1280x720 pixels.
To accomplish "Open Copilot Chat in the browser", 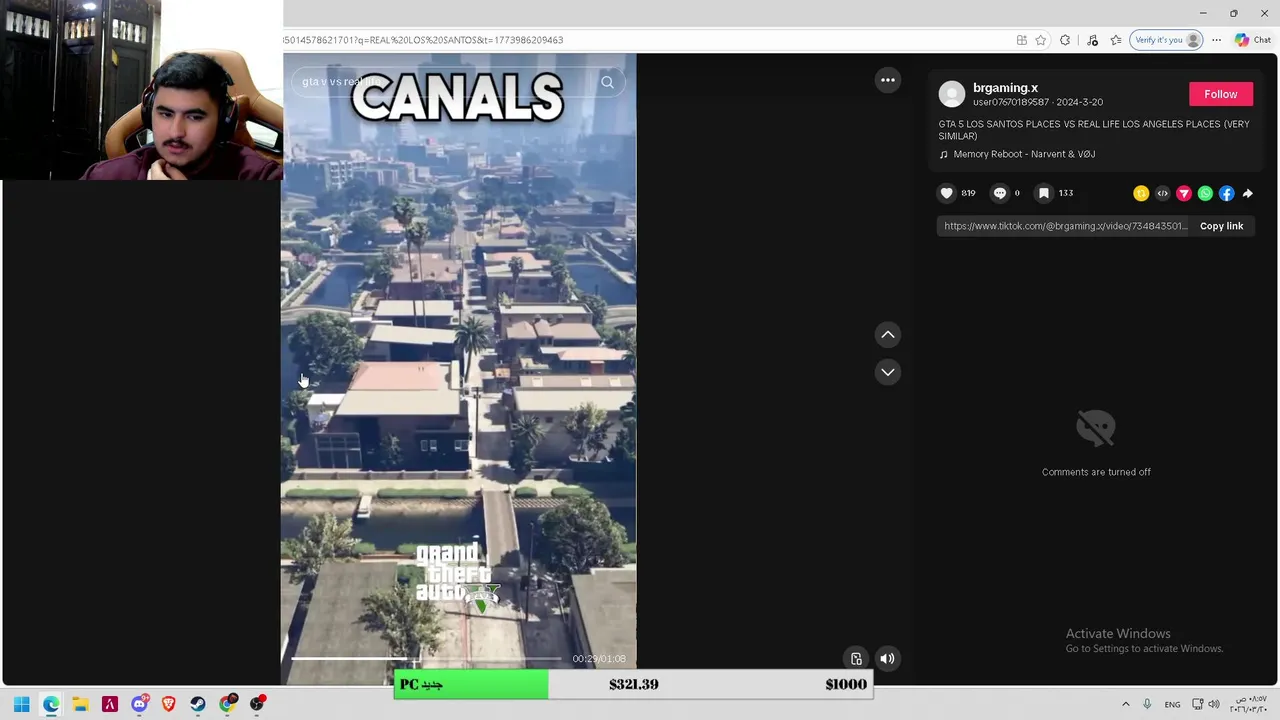I will tap(1252, 40).
